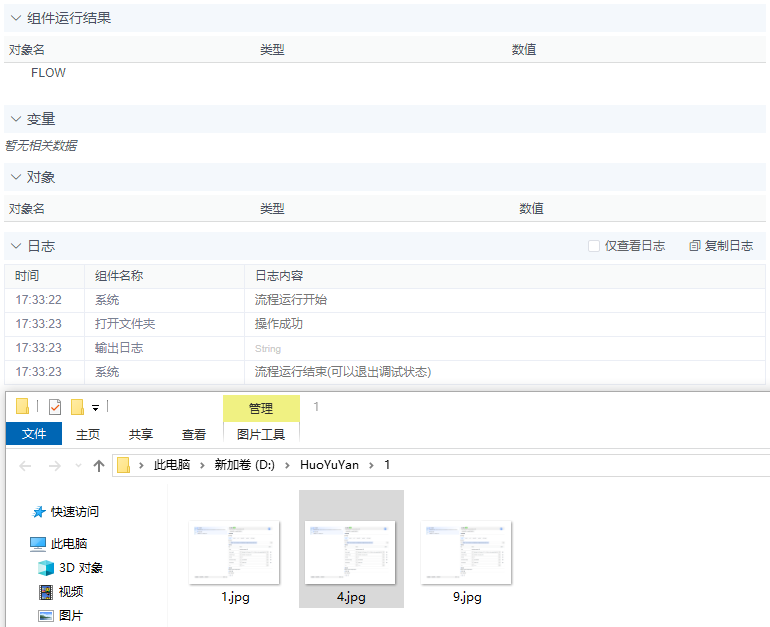Select 快速访问 in the navigation pane
The image size is (770, 627).
click(x=75, y=512)
